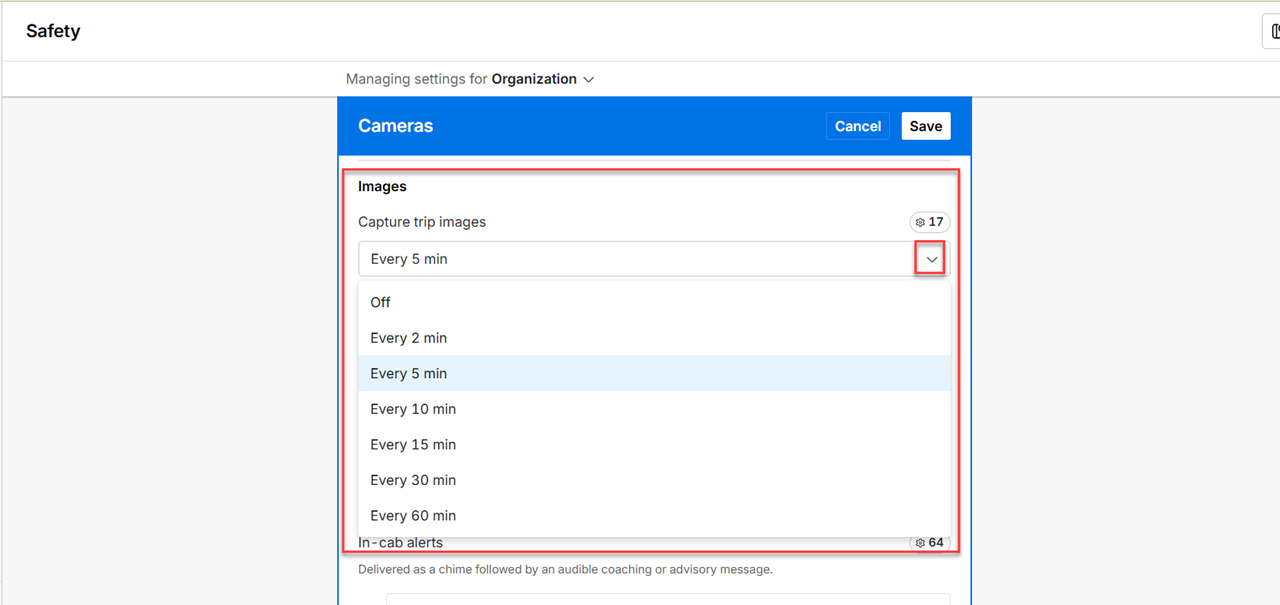Image resolution: width=1280 pixels, height=605 pixels.
Task: Choose Every 30 min from the list
Action: pos(413,480)
